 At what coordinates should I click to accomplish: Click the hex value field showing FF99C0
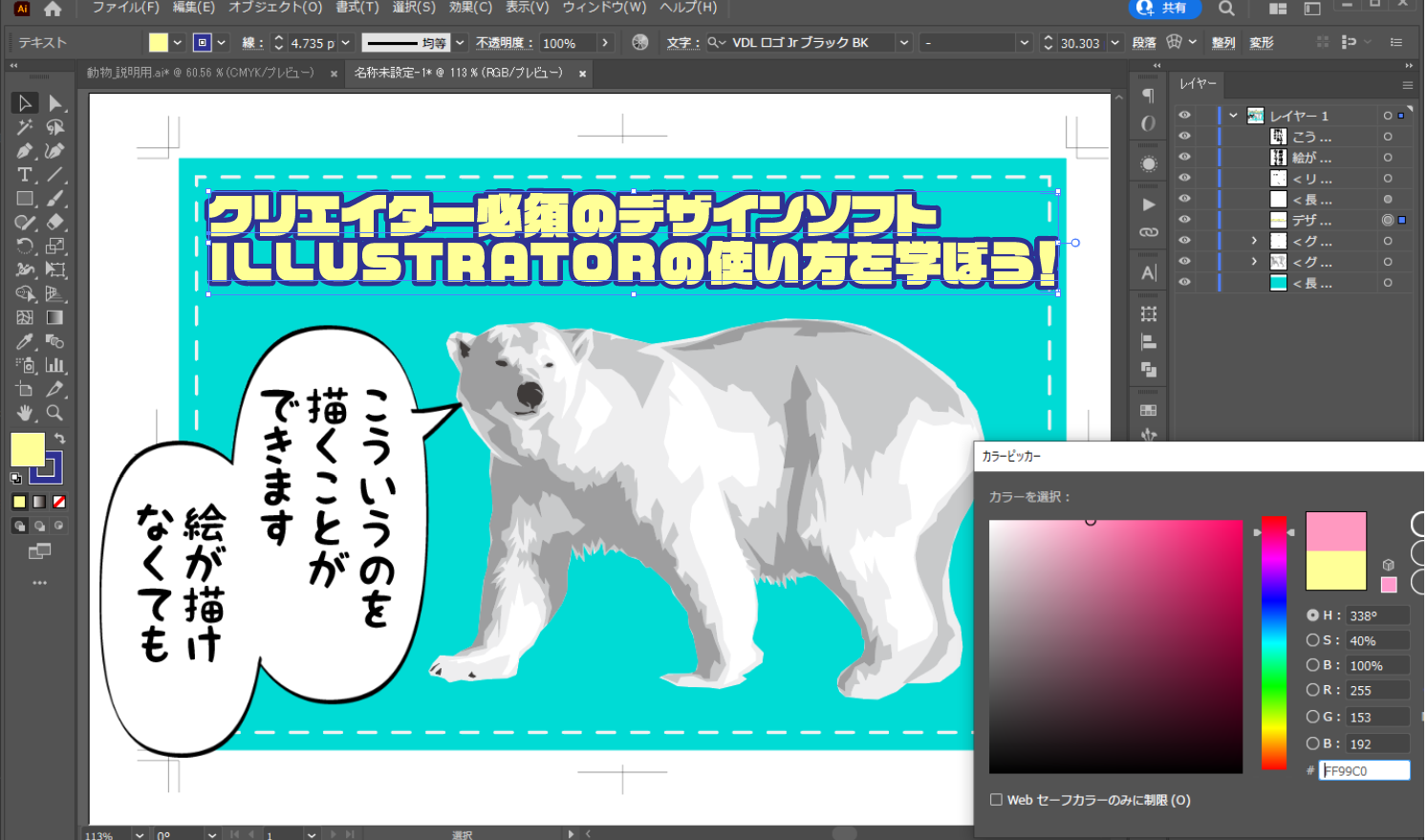point(1364,770)
